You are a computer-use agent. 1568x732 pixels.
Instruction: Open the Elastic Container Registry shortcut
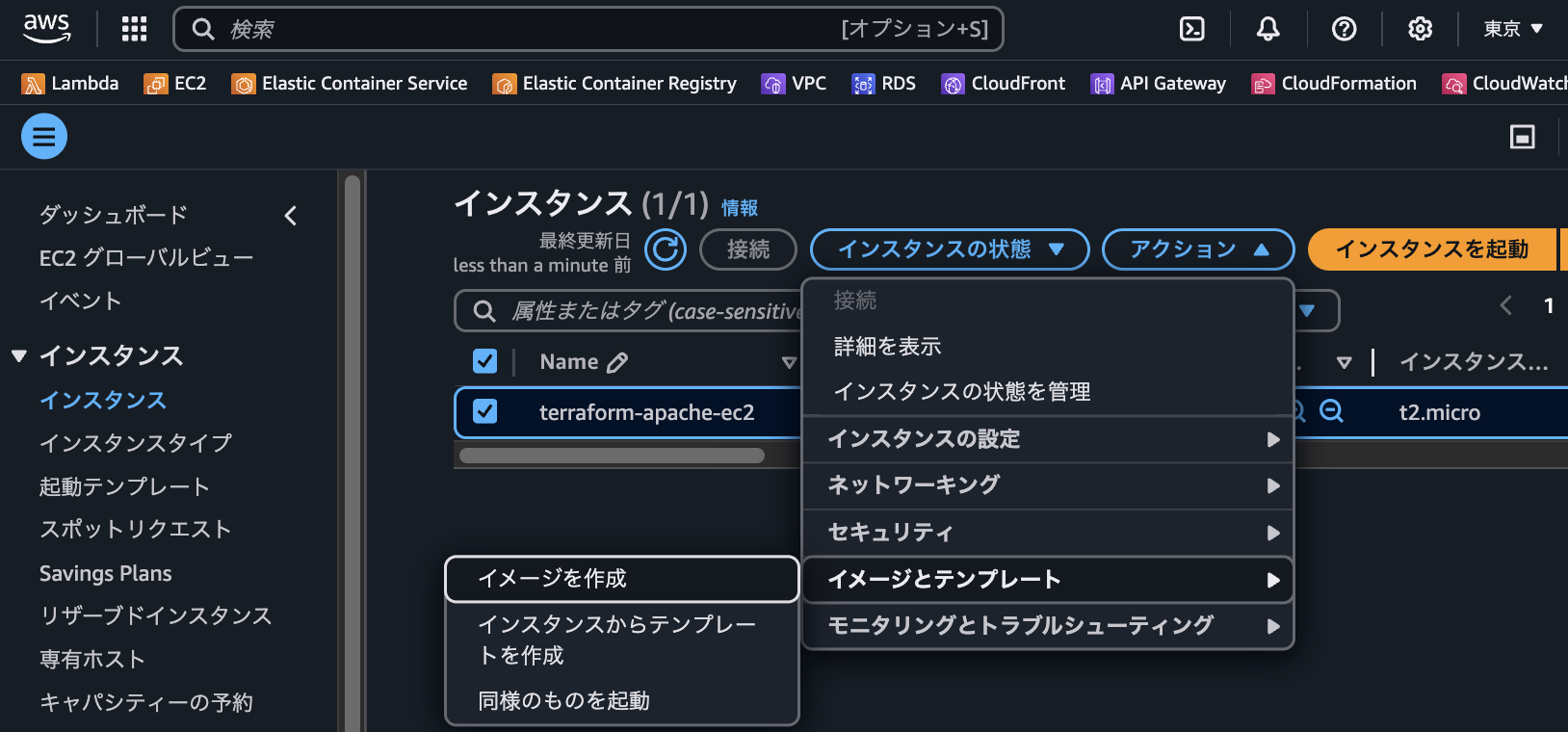[x=614, y=84]
